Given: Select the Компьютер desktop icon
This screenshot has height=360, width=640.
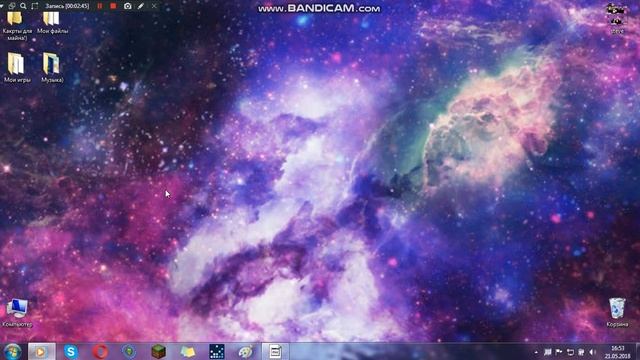Looking at the screenshot, I should (17, 313).
